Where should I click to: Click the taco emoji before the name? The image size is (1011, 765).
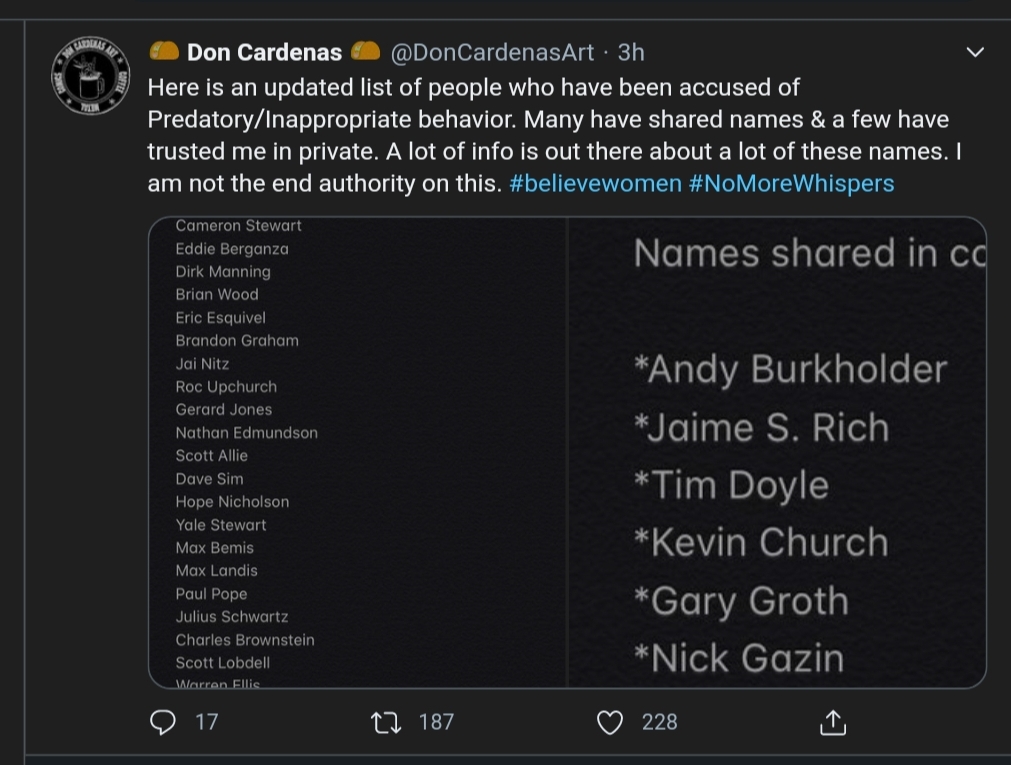pyautogui.click(x=164, y=52)
